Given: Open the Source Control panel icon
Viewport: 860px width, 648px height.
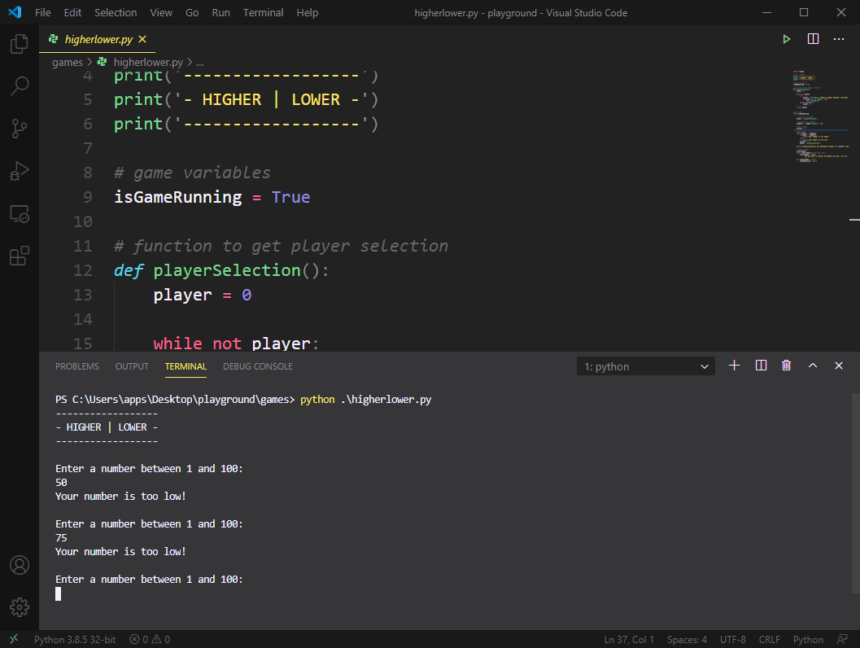Looking at the screenshot, I should pos(19,128).
